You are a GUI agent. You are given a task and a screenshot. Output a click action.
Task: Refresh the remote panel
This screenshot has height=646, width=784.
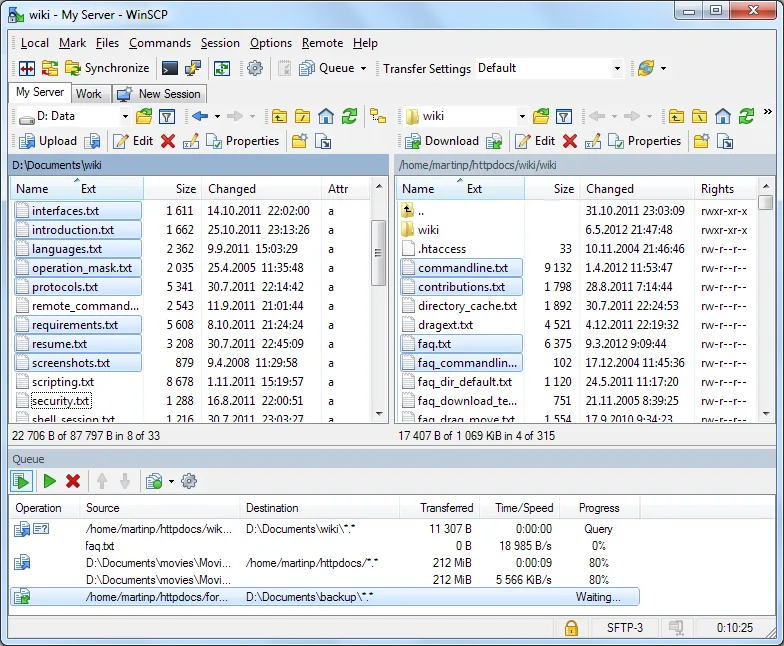pos(746,116)
